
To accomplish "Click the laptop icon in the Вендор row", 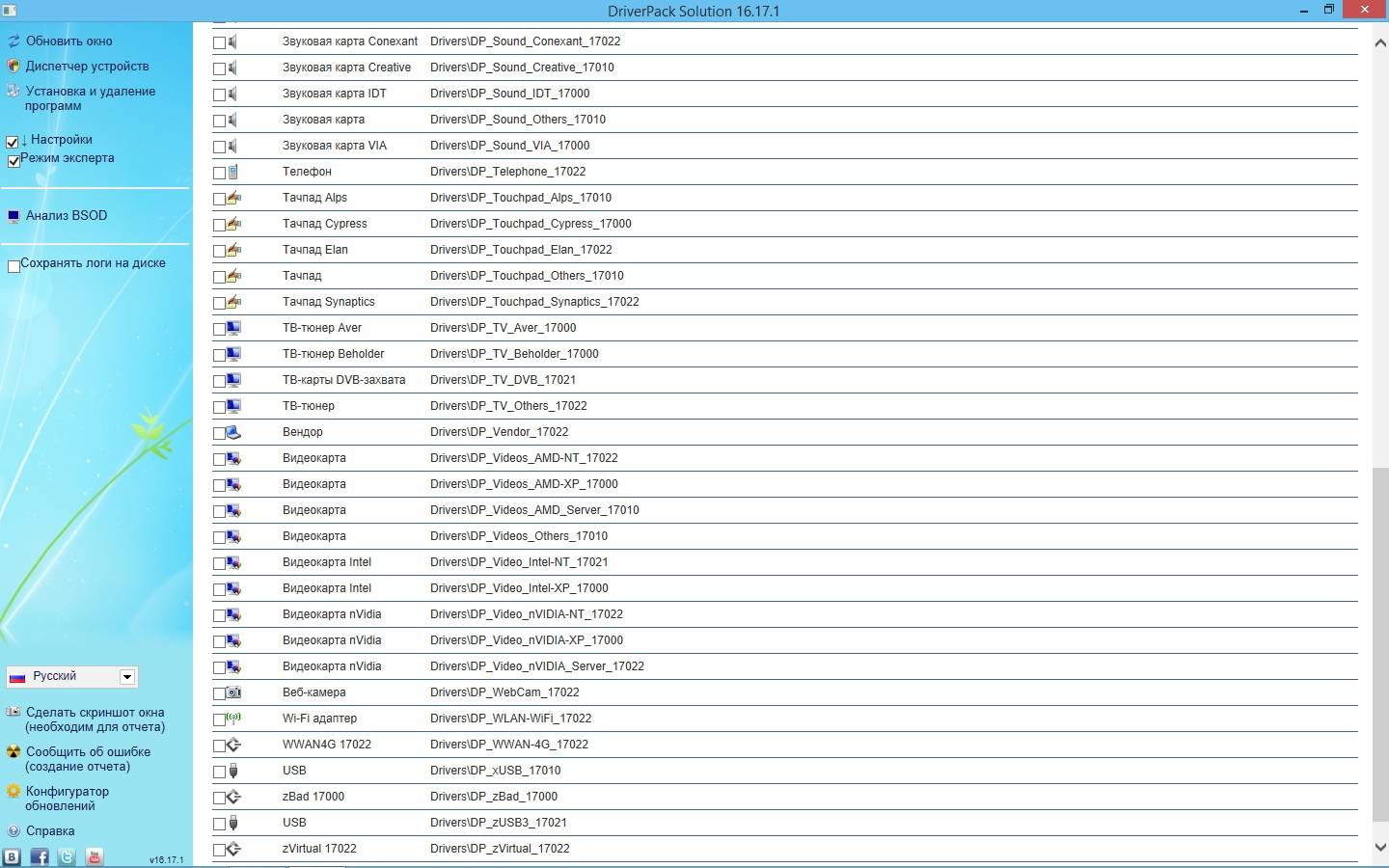I will click(233, 432).
